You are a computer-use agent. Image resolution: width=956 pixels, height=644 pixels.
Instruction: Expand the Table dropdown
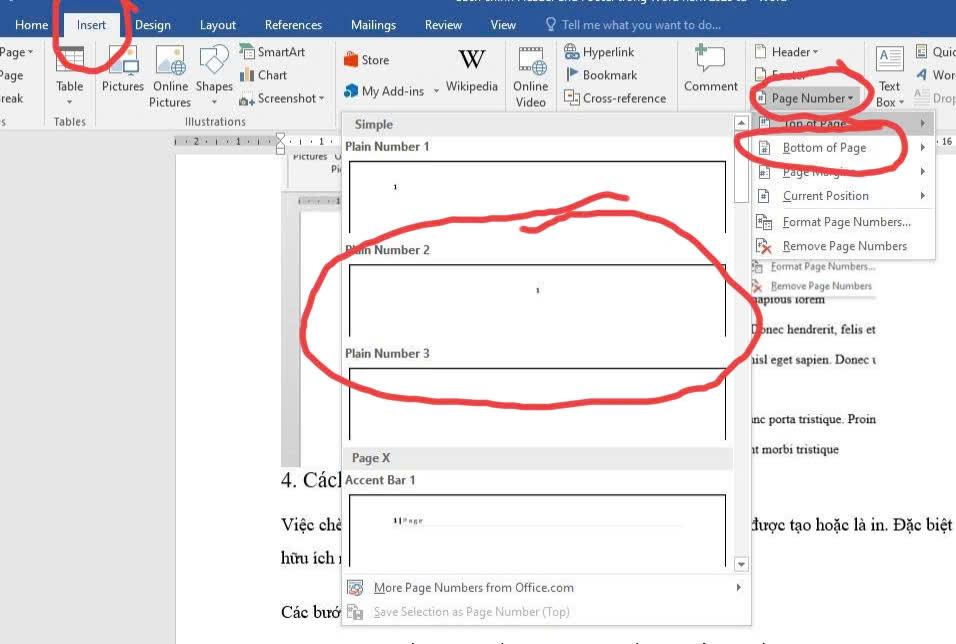point(70,100)
